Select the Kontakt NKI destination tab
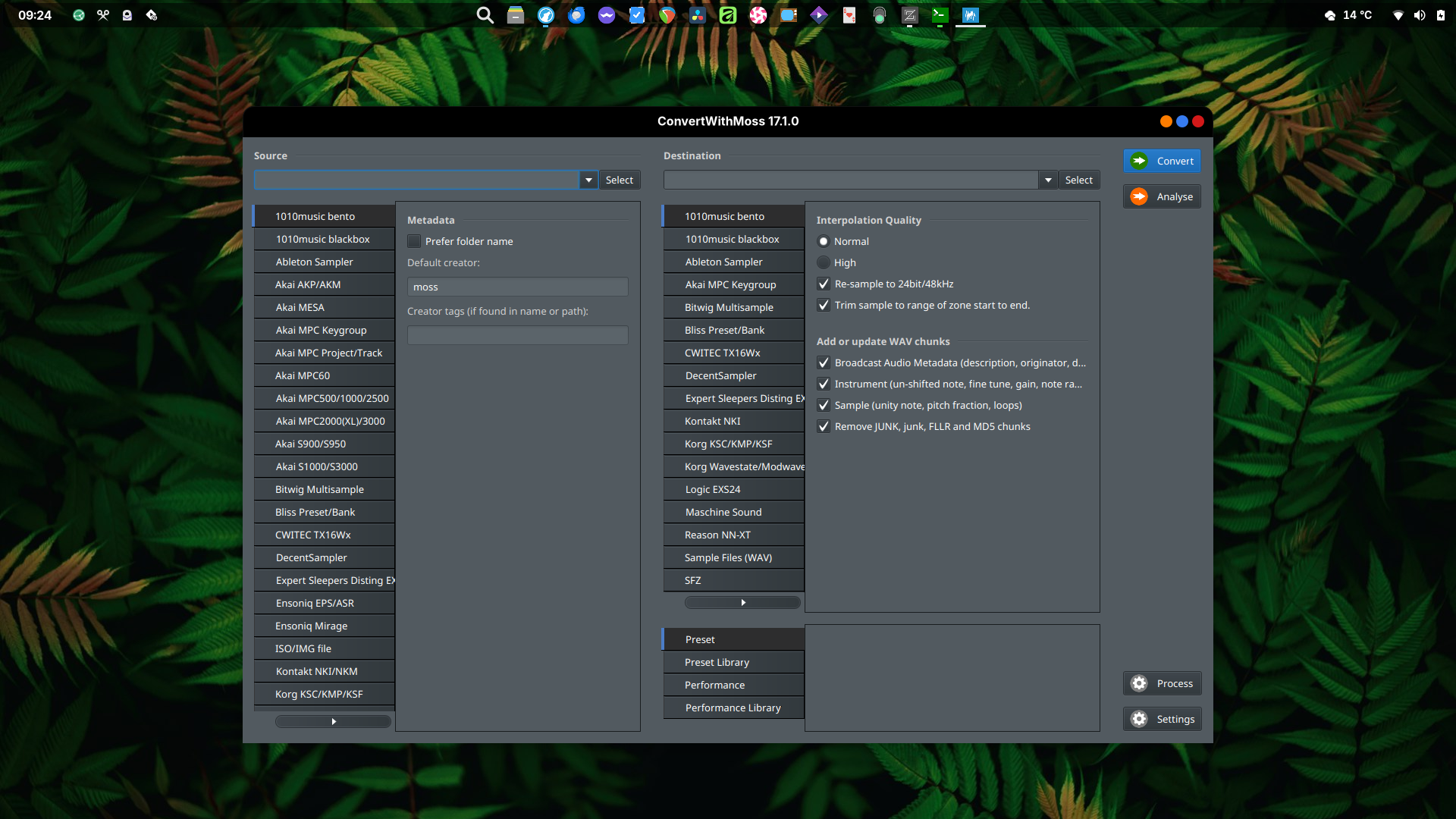Viewport: 1456px width, 819px height. coord(733,421)
